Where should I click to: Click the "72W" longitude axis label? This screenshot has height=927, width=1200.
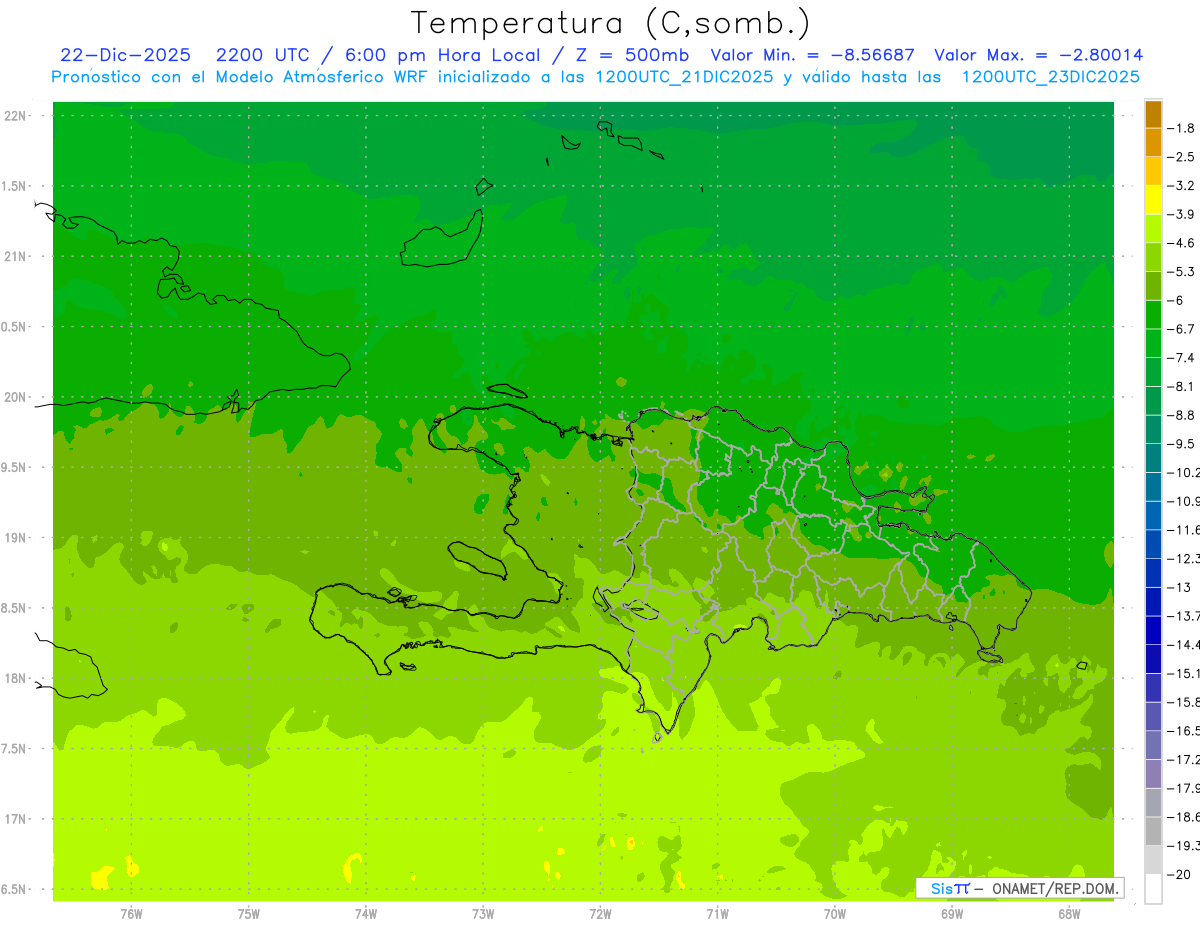(600, 913)
